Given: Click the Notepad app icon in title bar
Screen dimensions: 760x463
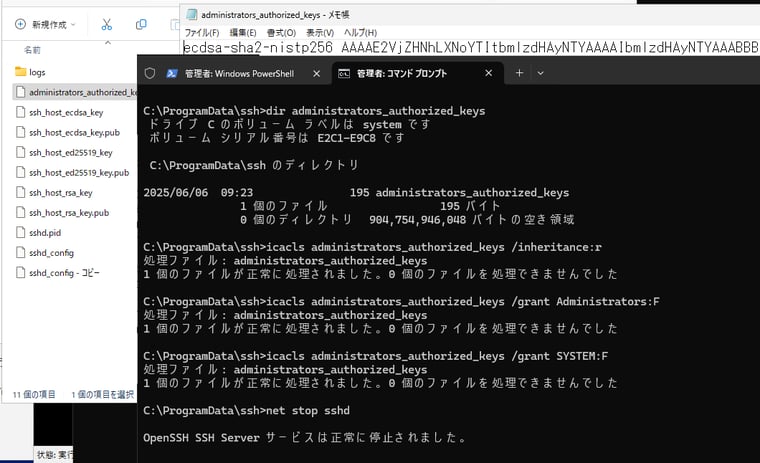Looking at the screenshot, I should pyautogui.click(x=191, y=15).
